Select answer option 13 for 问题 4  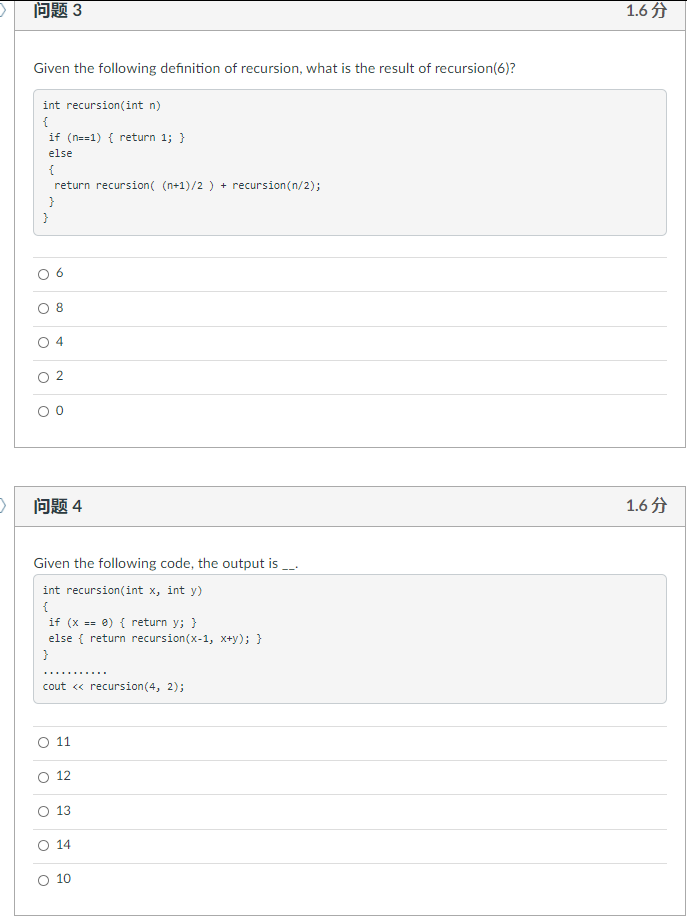tap(43, 811)
